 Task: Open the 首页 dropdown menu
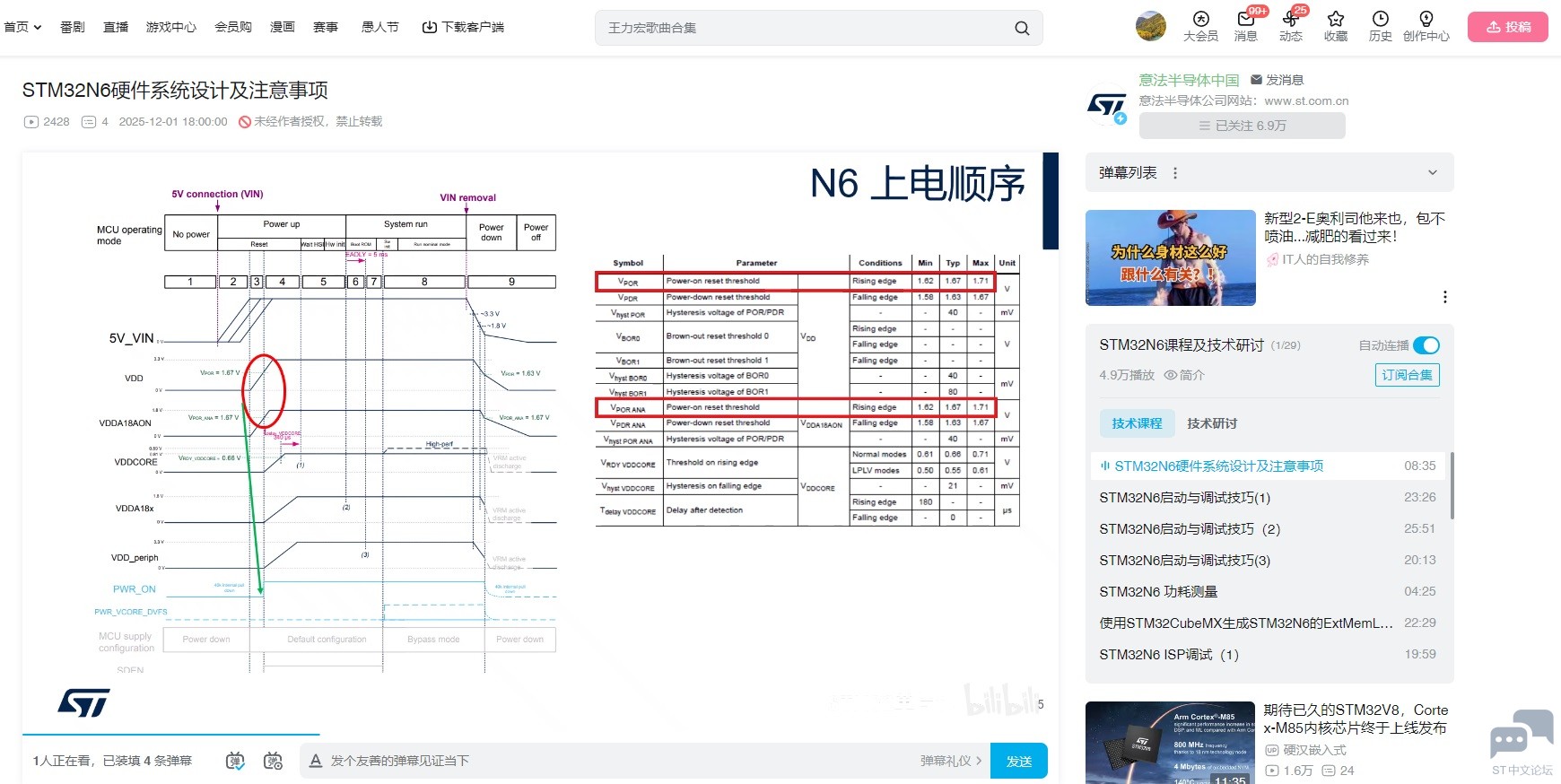22,27
